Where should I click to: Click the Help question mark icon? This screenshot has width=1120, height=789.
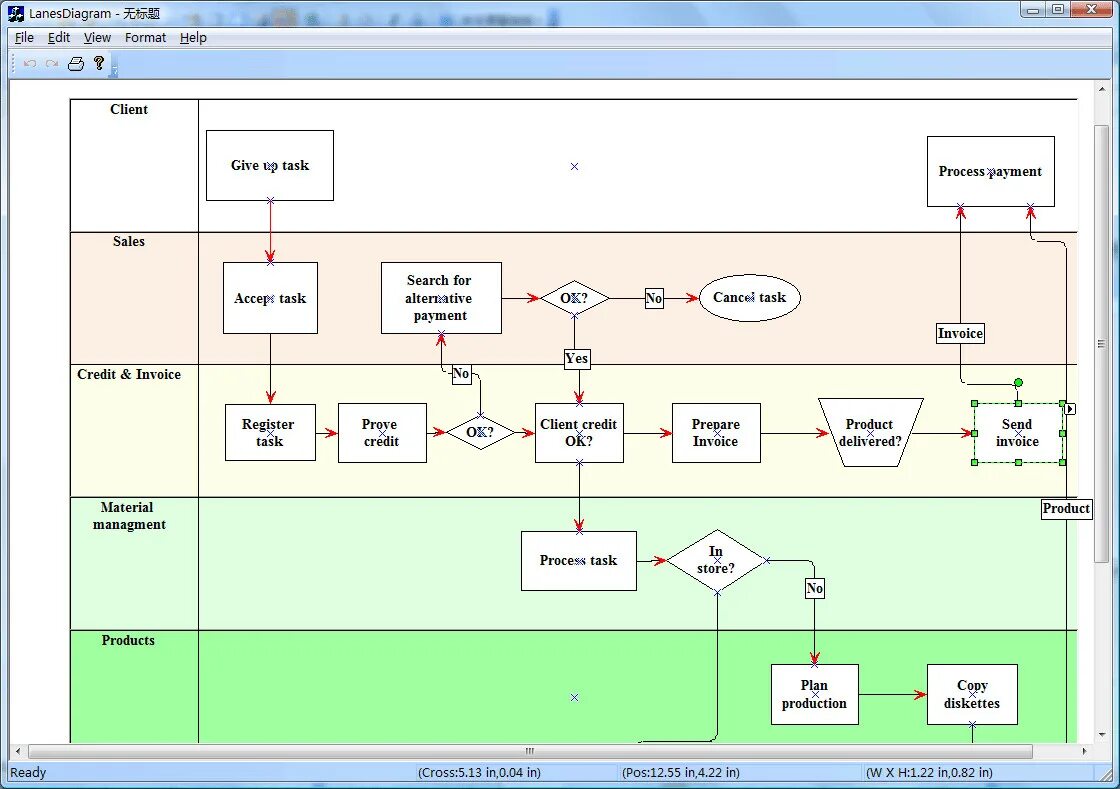pos(99,63)
